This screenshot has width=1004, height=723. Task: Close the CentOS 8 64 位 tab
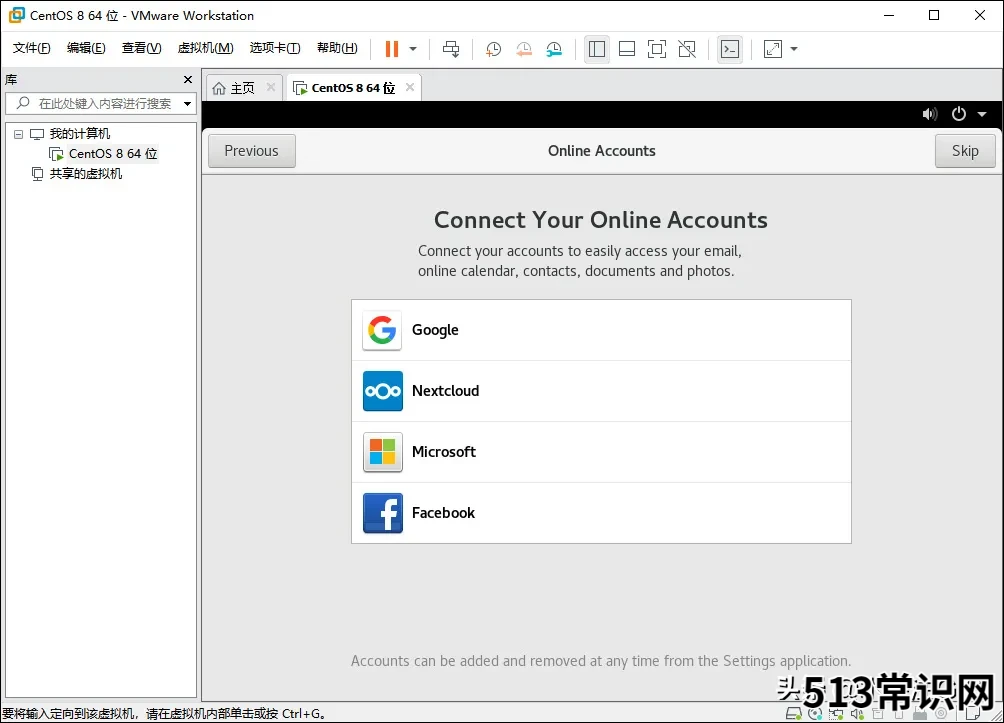410,87
